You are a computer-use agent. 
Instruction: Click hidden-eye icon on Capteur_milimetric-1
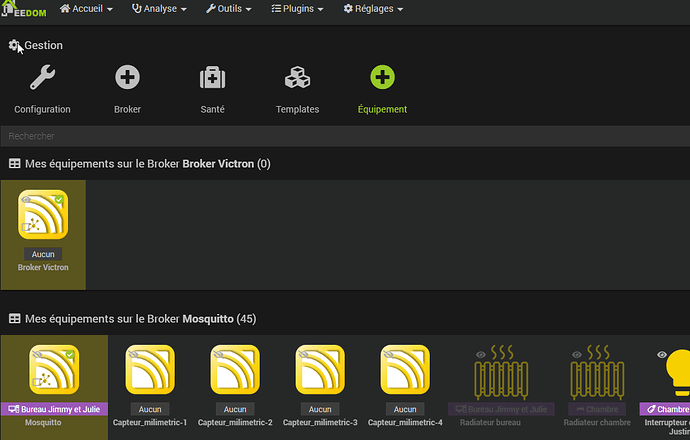(133, 355)
